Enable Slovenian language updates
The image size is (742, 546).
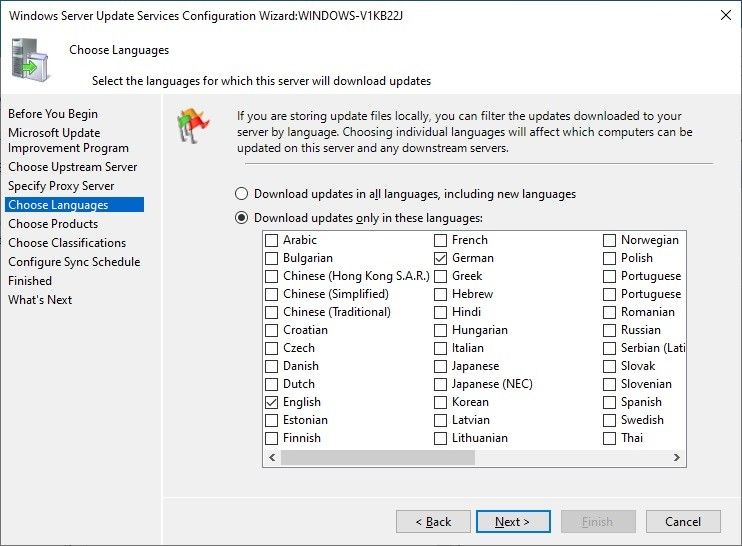610,384
